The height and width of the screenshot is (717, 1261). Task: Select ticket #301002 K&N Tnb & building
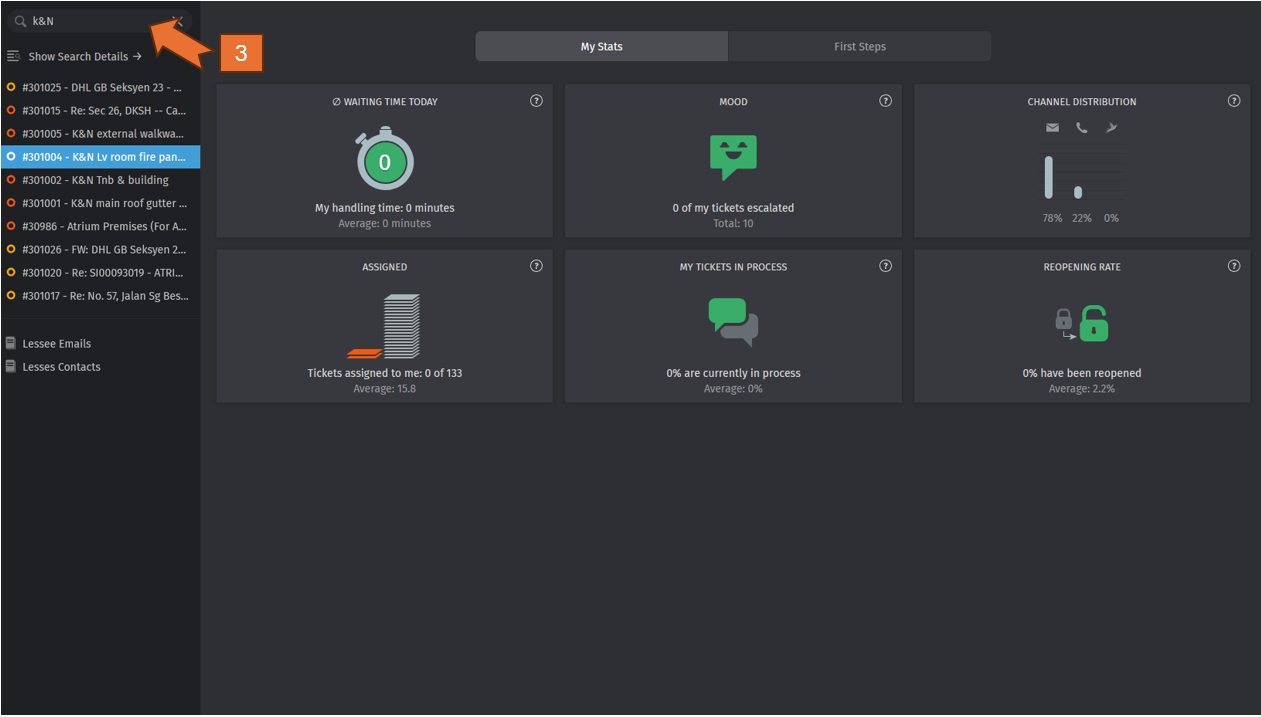pyautogui.click(x=95, y=180)
